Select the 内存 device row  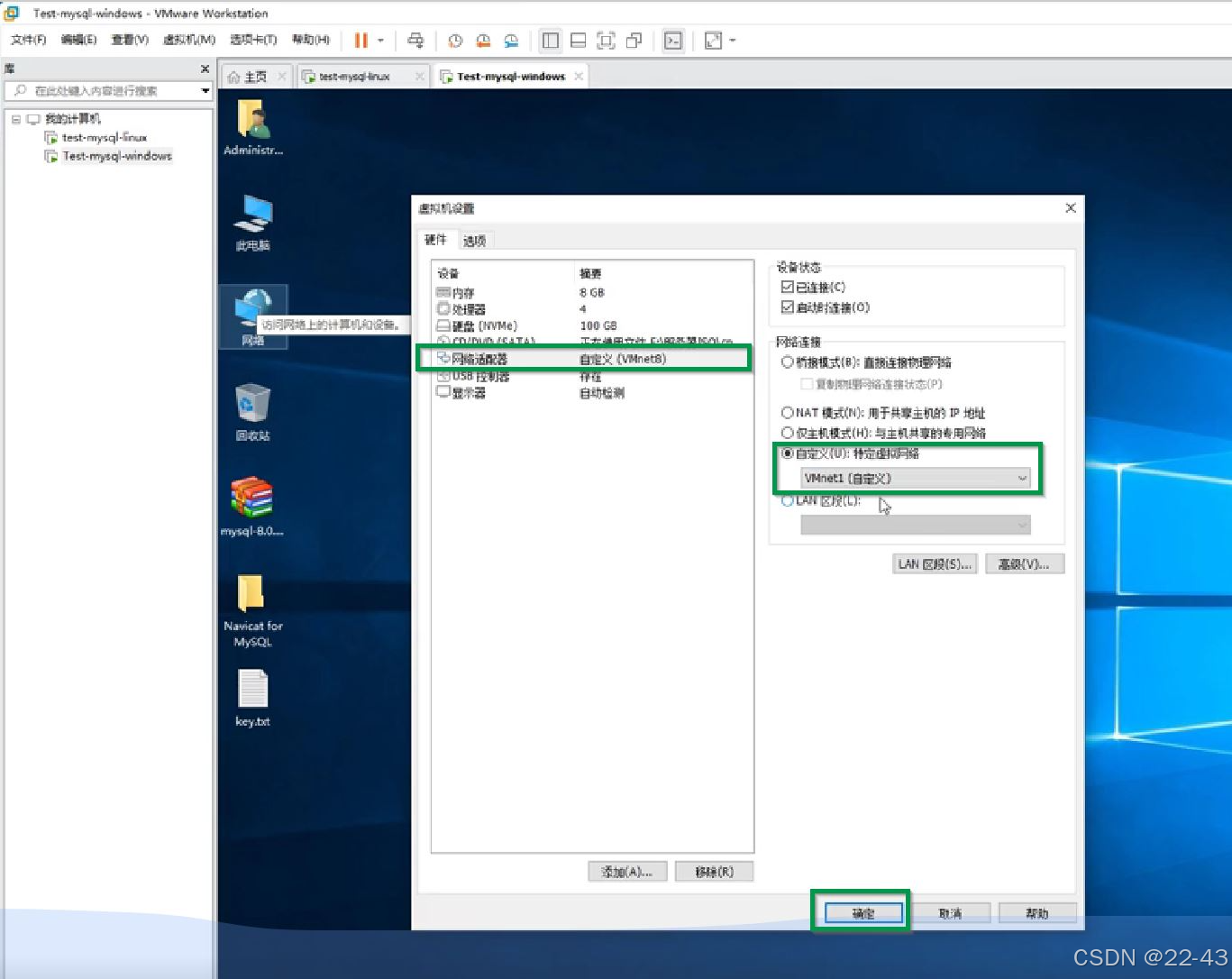coord(592,293)
